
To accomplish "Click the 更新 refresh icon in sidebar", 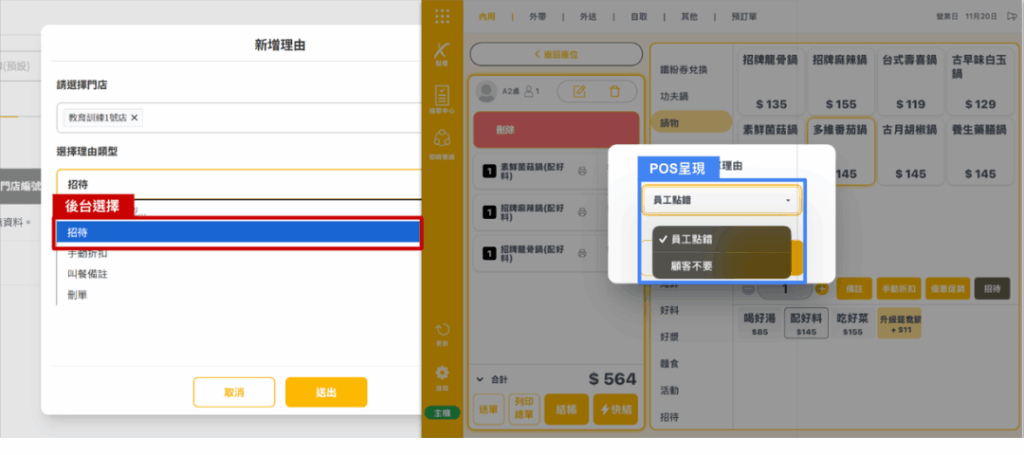I will [441, 333].
